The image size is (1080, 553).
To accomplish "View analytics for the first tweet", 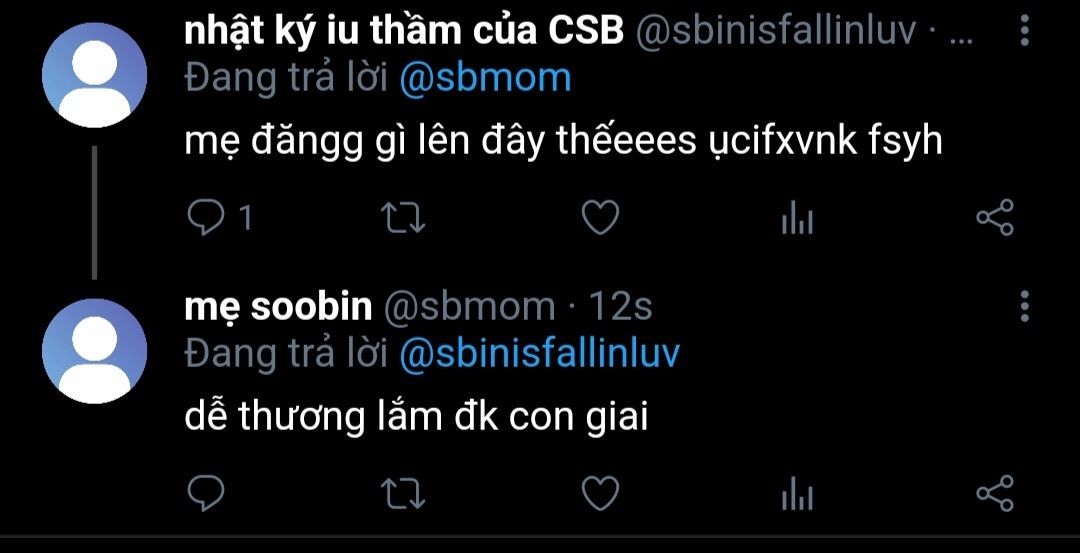I will (x=798, y=218).
